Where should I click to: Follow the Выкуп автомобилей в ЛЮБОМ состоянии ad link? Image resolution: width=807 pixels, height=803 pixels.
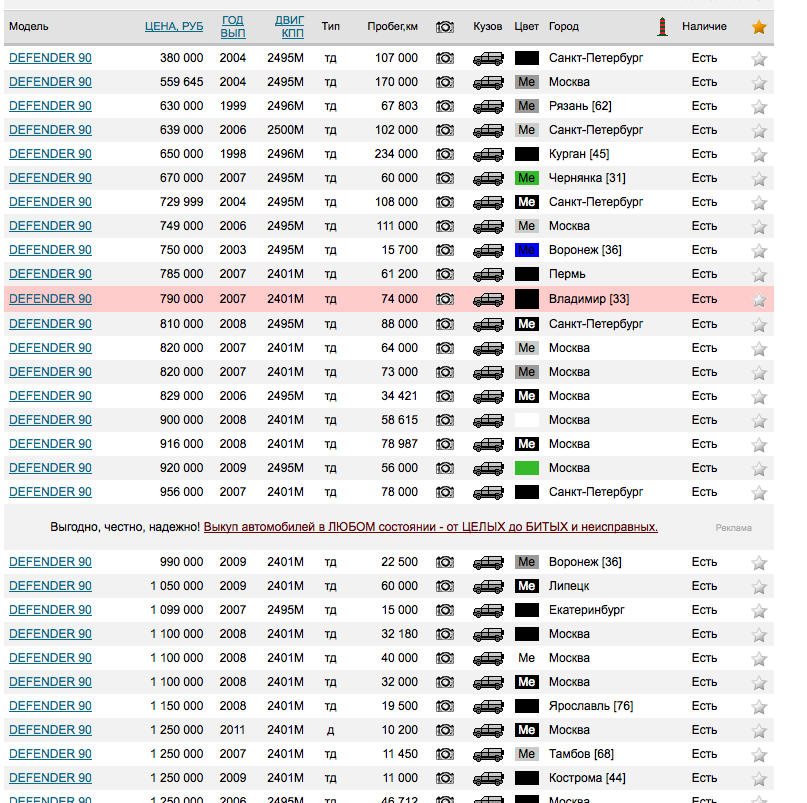click(x=431, y=527)
